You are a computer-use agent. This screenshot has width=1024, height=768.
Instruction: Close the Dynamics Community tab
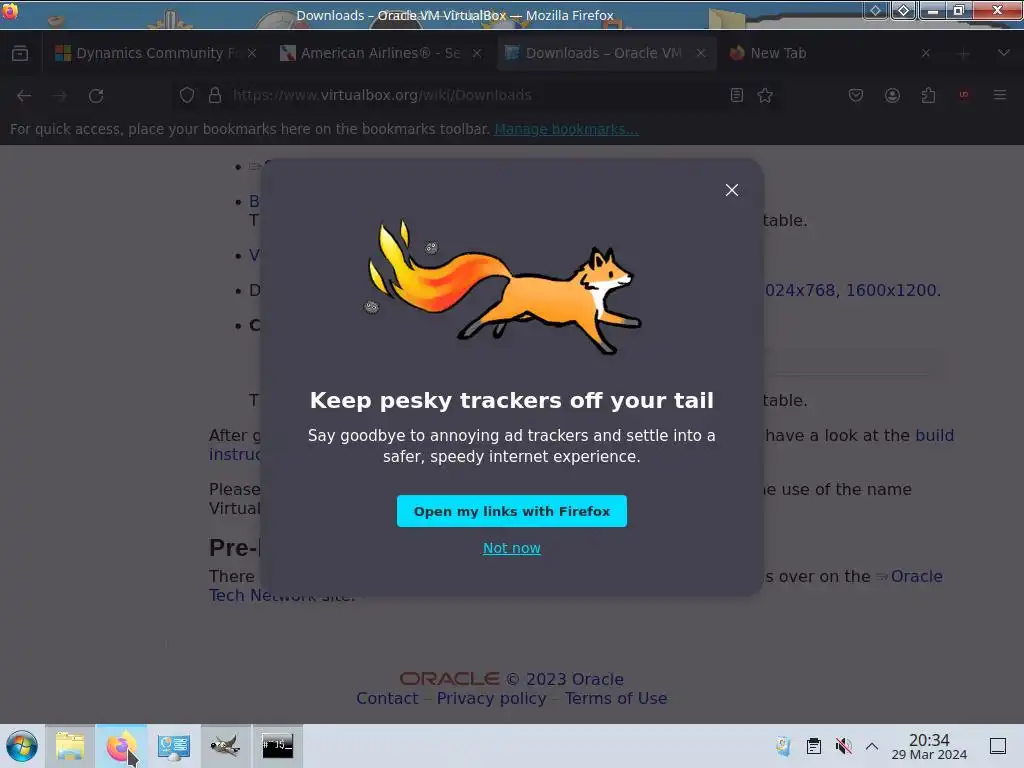point(252,53)
